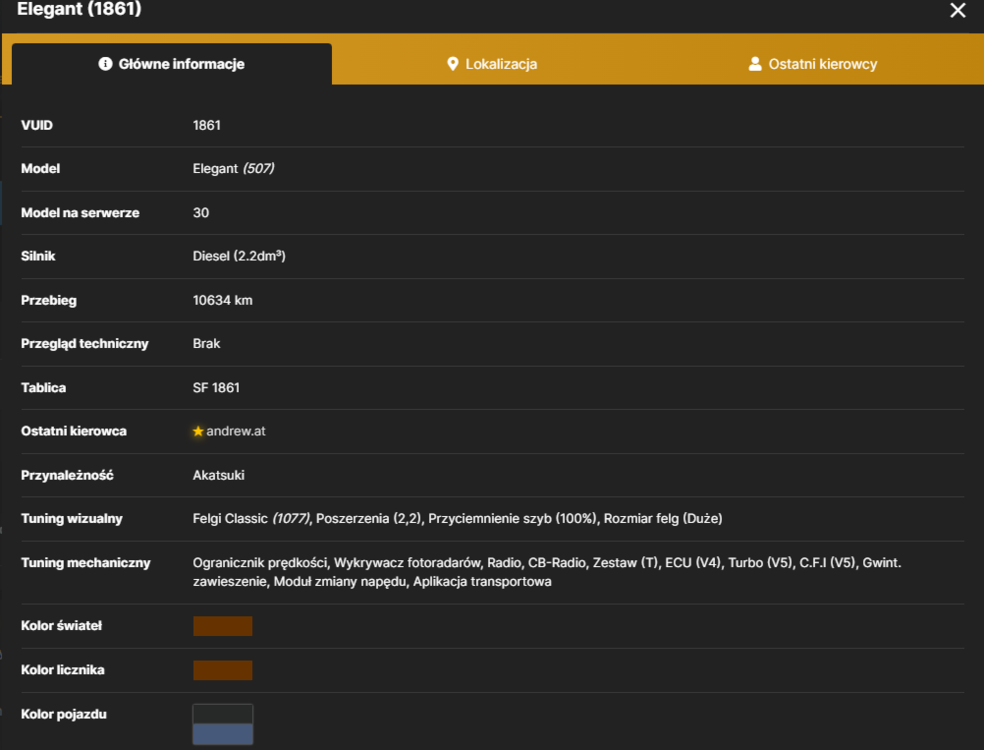
Task: Click the Przynależność row label
Action: 67,475
